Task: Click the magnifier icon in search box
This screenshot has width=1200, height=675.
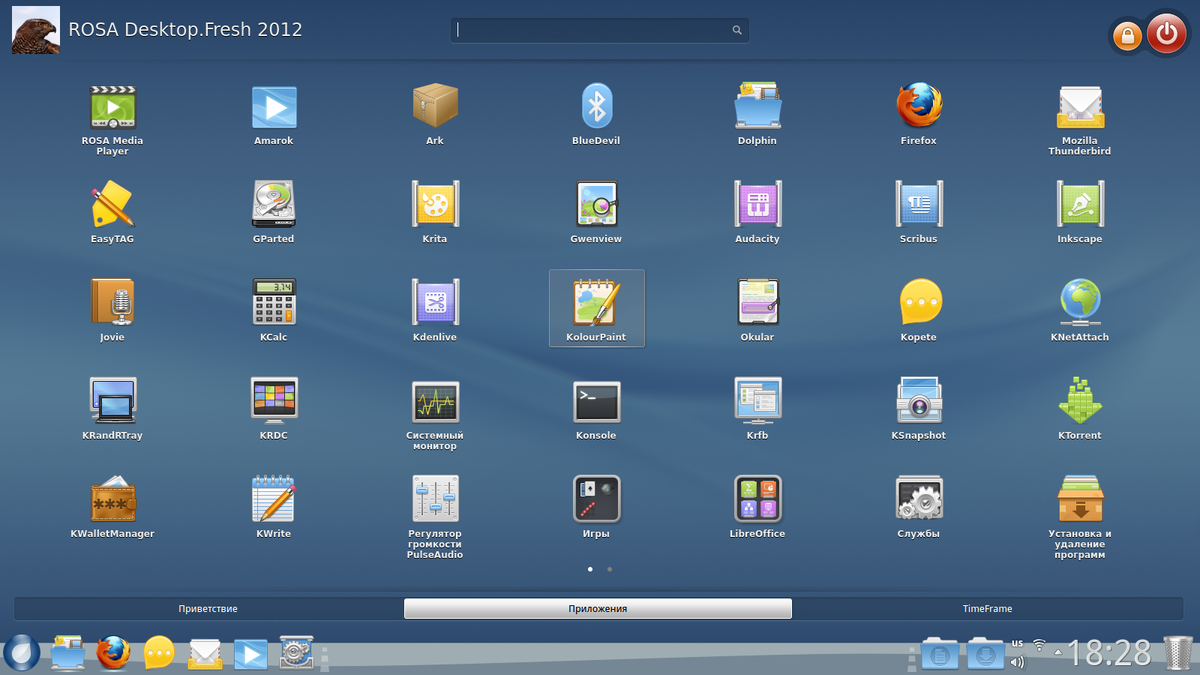Action: (x=737, y=30)
